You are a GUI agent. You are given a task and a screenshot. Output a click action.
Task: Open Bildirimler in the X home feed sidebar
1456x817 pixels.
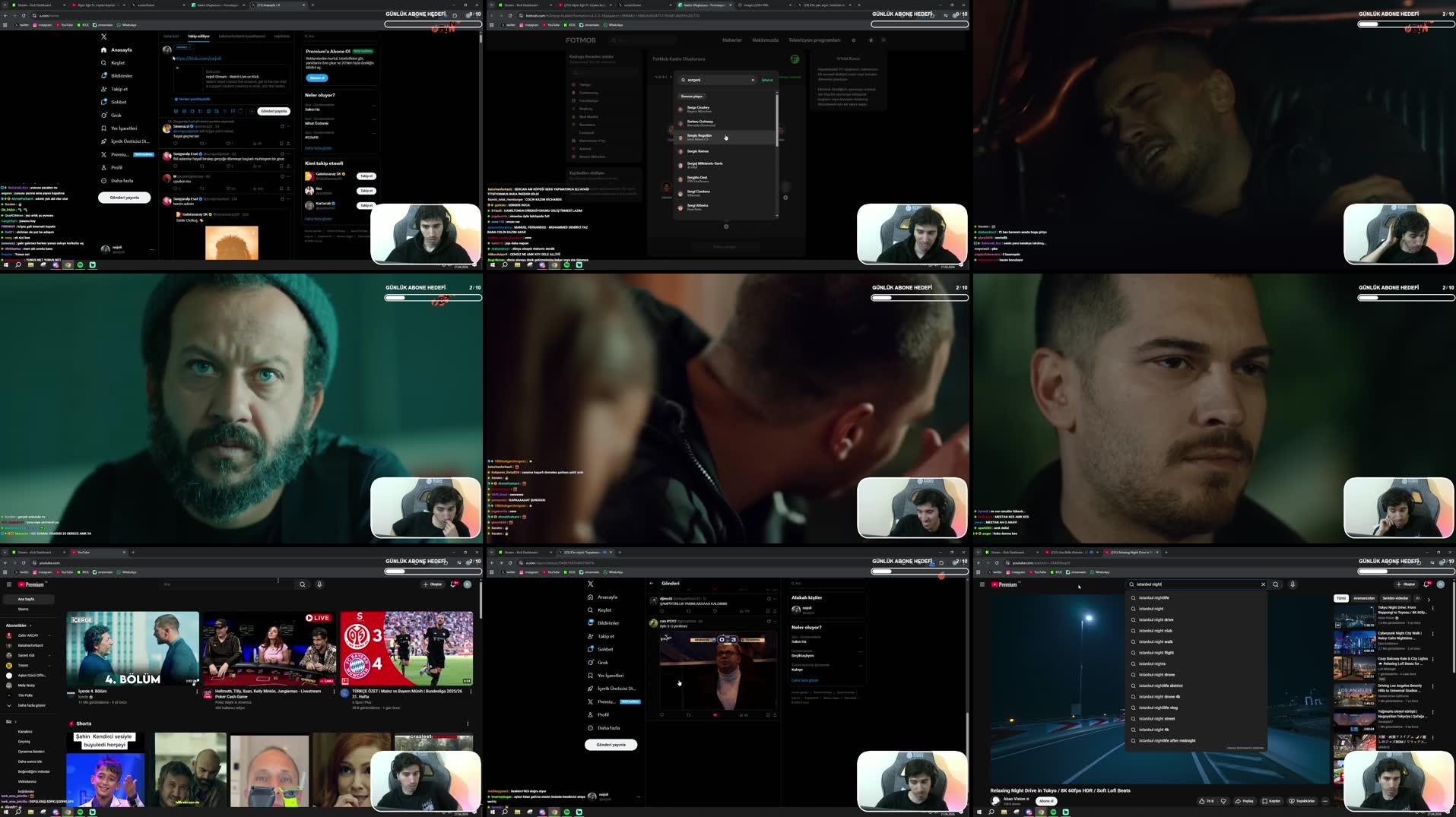(117, 76)
